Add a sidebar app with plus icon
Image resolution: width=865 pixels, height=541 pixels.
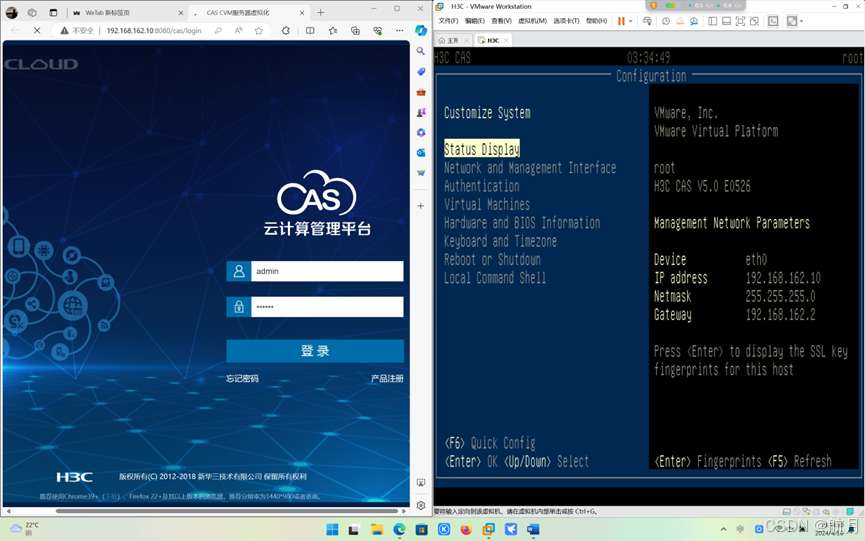point(421,206)
